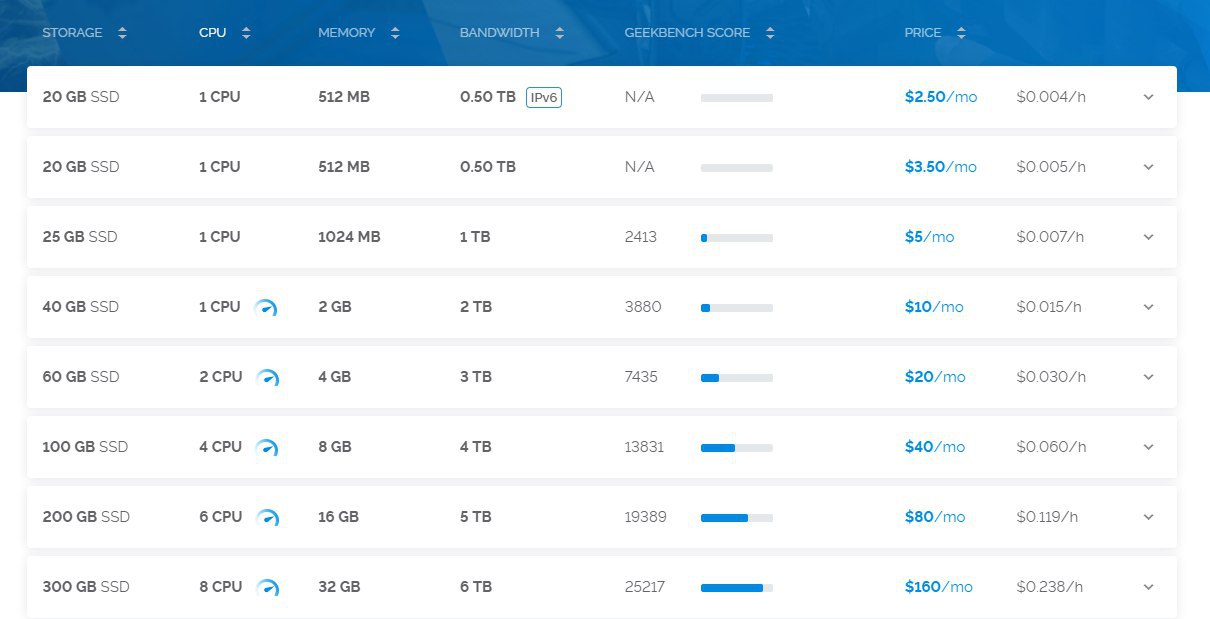
Task: Expand the $20/mo plan details
Action: pyautogui.click(x=1148, y=377)
